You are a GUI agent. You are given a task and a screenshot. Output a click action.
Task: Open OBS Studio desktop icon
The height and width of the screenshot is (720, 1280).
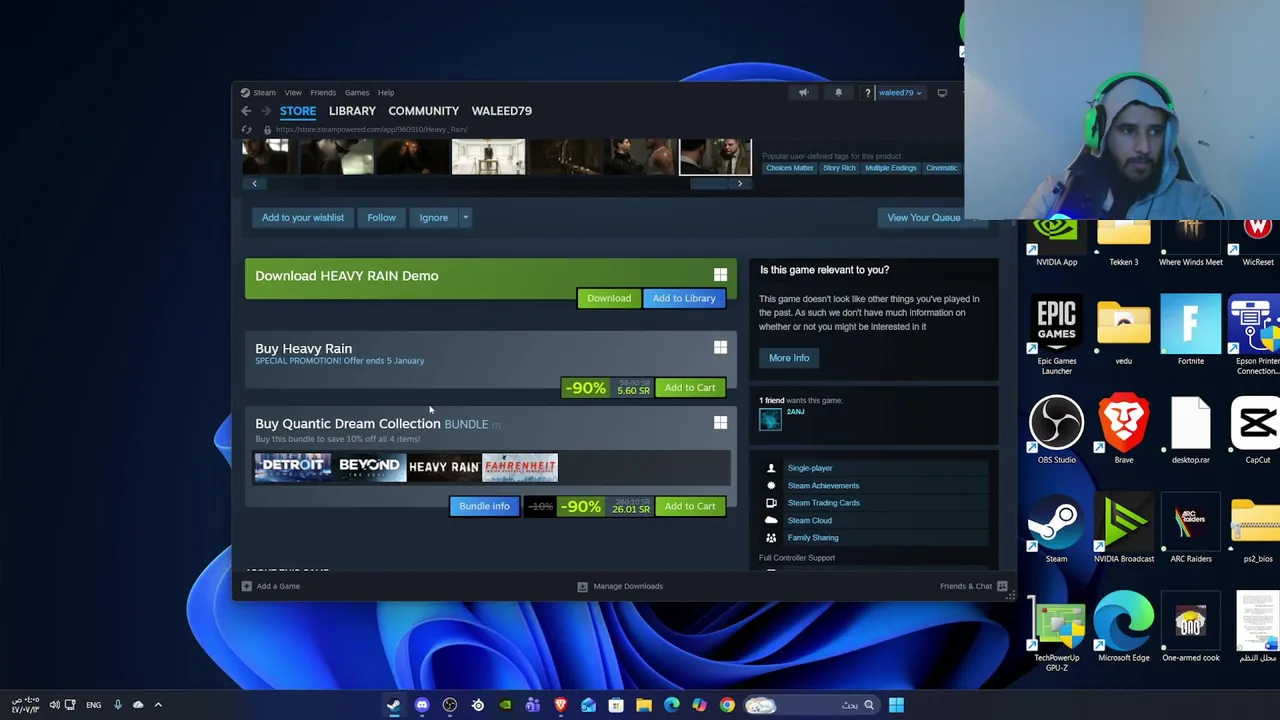click(x=1056, y=430)
